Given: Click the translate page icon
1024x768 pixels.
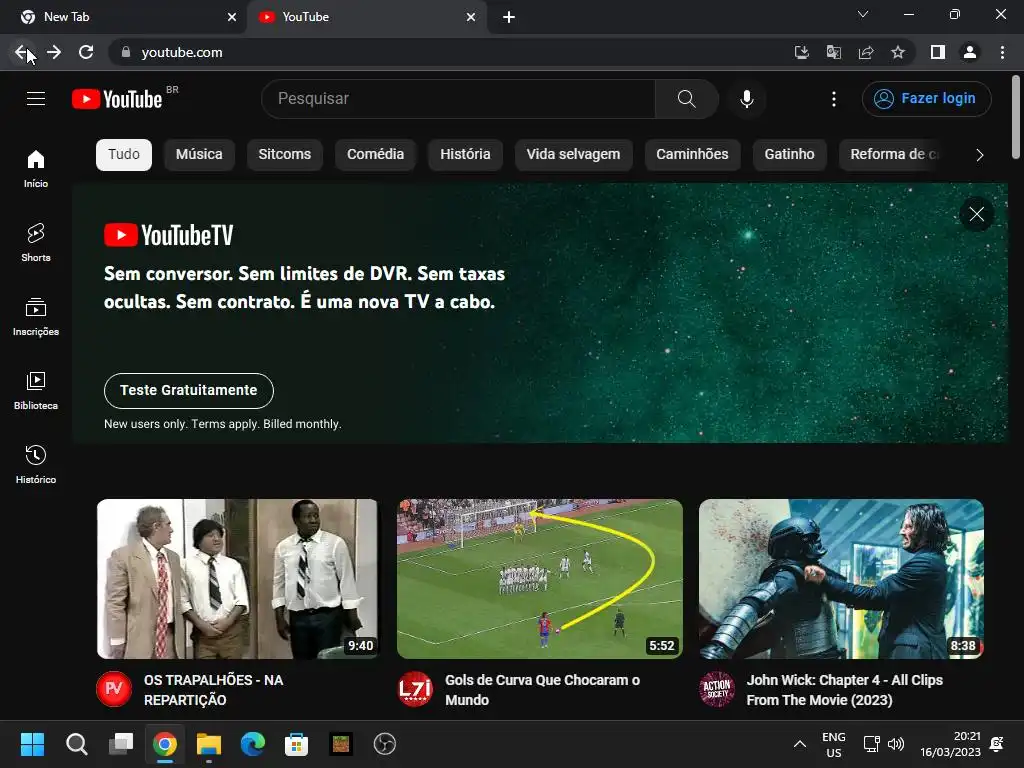Looking at the screenshot, I should tap(833, 52).
